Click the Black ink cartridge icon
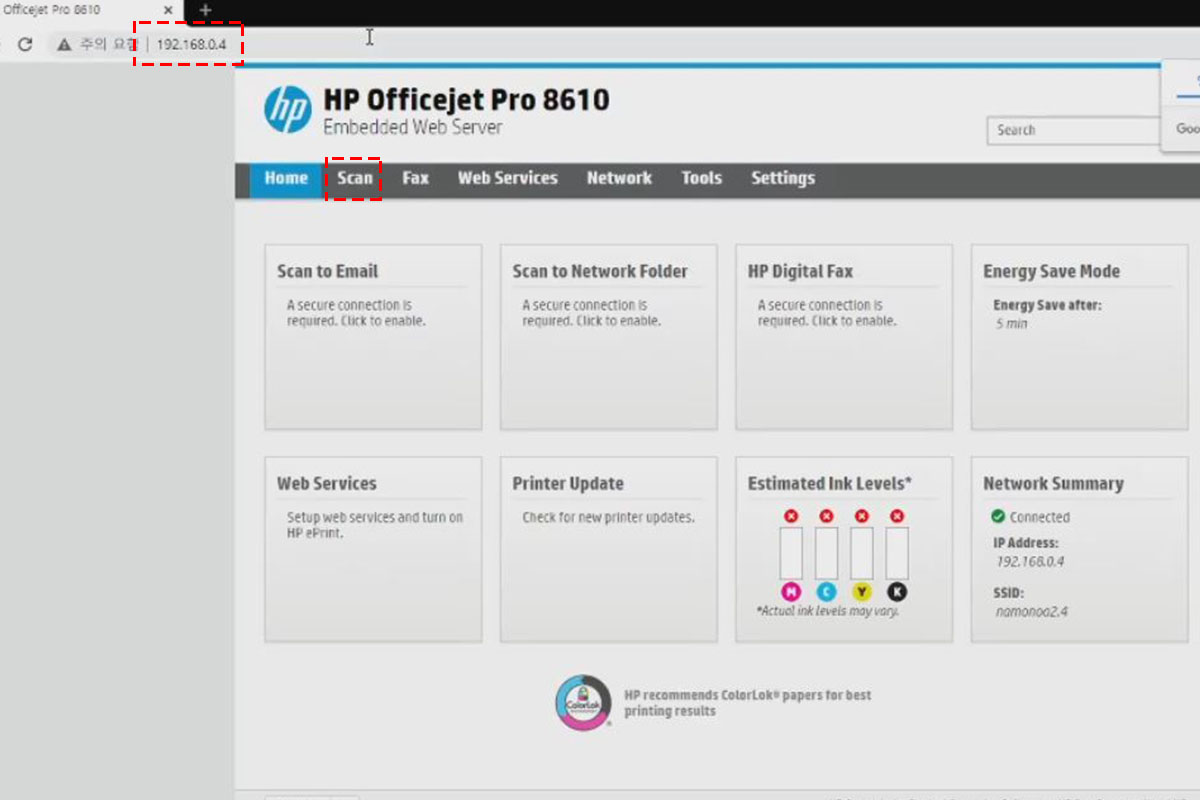The image size is (1200, 800). point(897,591)
